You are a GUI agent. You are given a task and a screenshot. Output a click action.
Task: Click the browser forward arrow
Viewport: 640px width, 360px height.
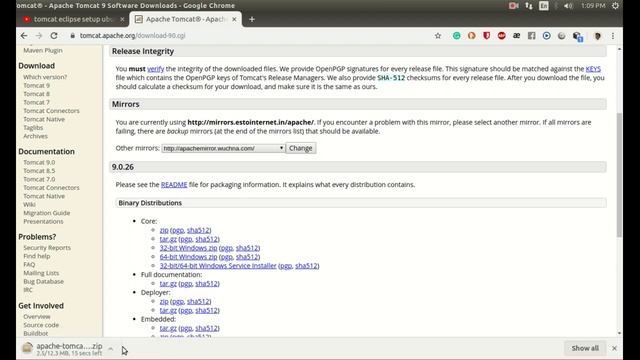39,36
